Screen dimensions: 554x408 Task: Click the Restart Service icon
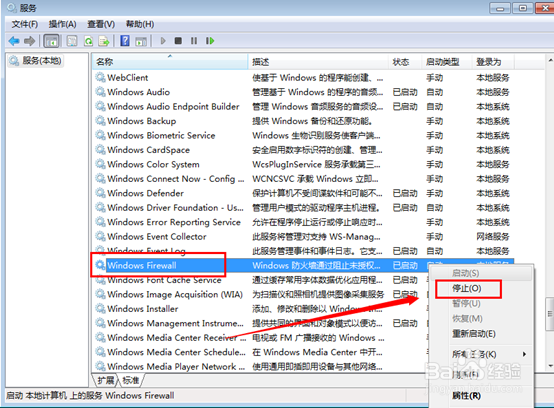pos(210,41)
